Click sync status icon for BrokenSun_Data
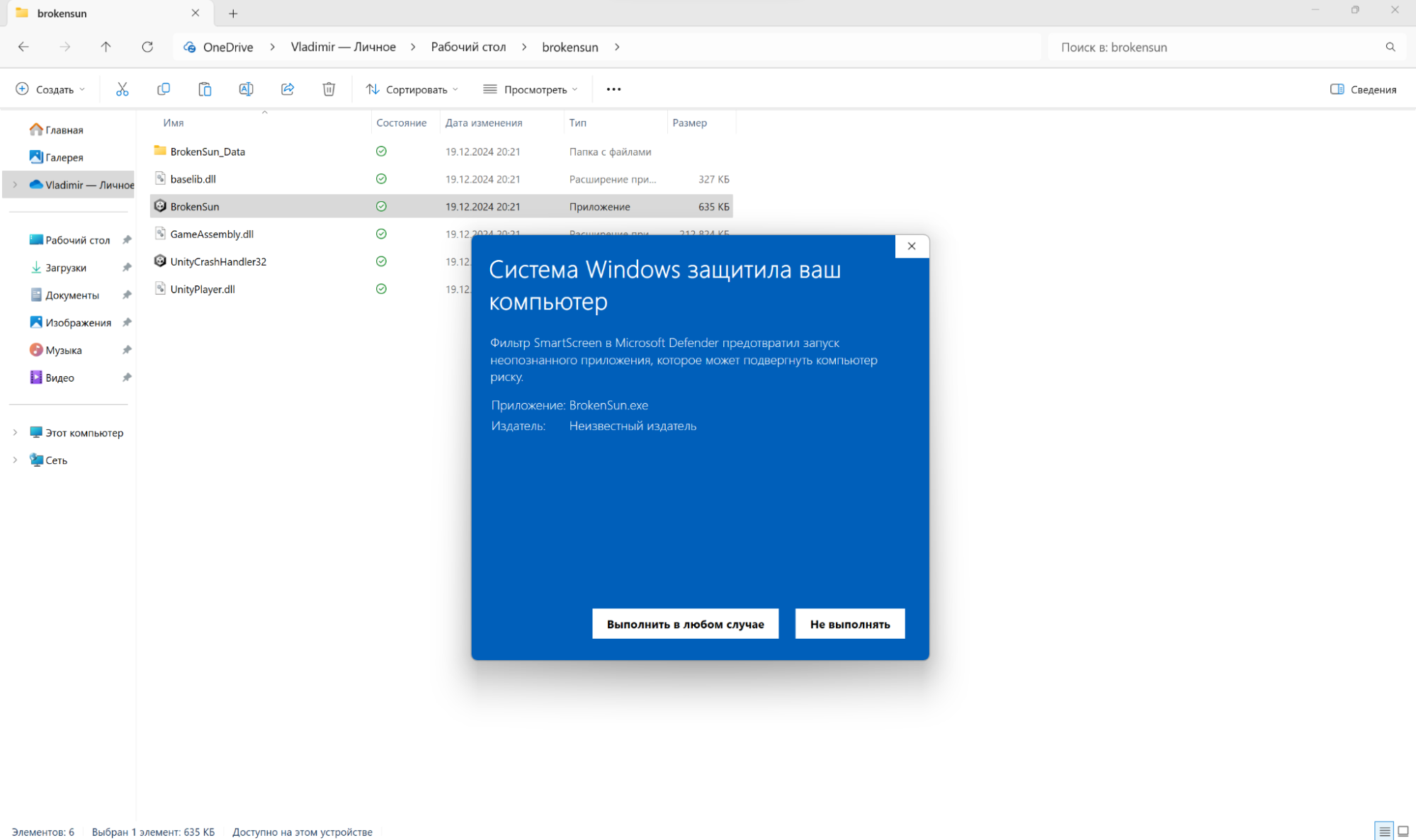 tap(381, 152)
